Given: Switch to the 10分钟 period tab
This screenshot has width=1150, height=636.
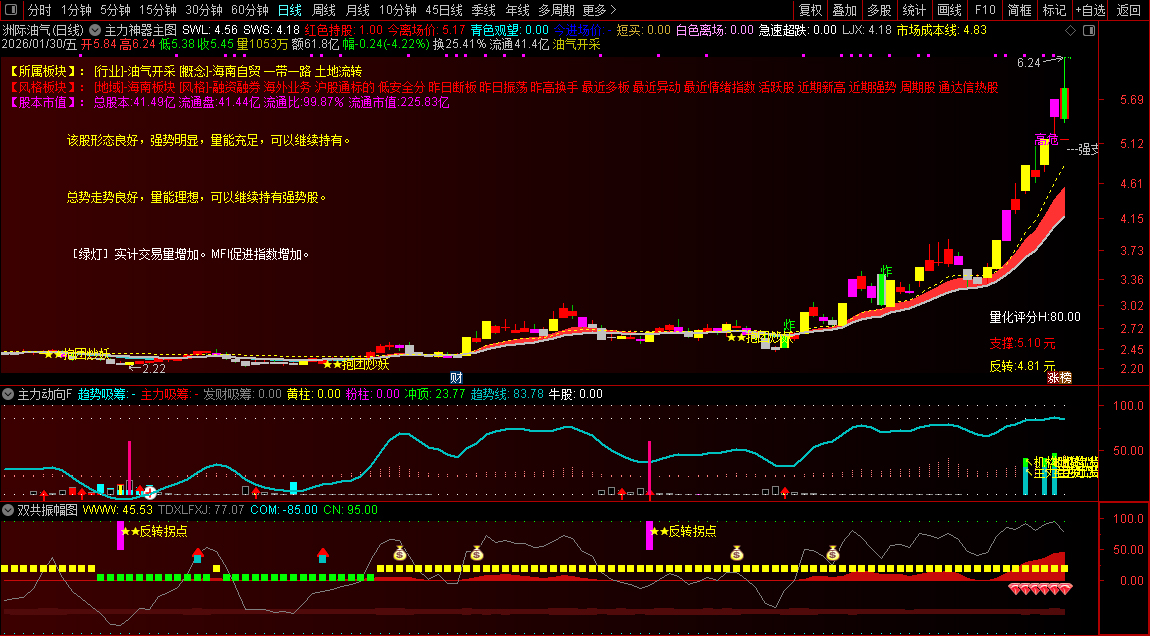Looking at the screenshot, I should [398, 10].
